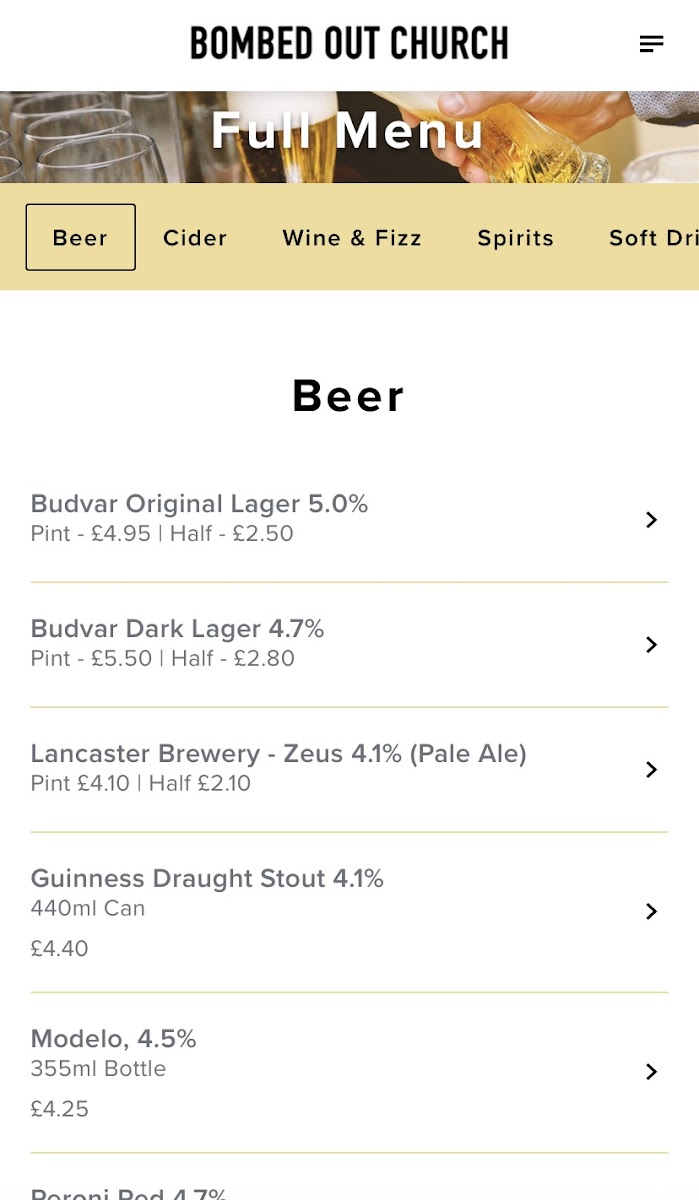Screen dimensions: 699x1200
Task: Tap Guinness Draught Stout 4.1% title
Action: (207, 879)
